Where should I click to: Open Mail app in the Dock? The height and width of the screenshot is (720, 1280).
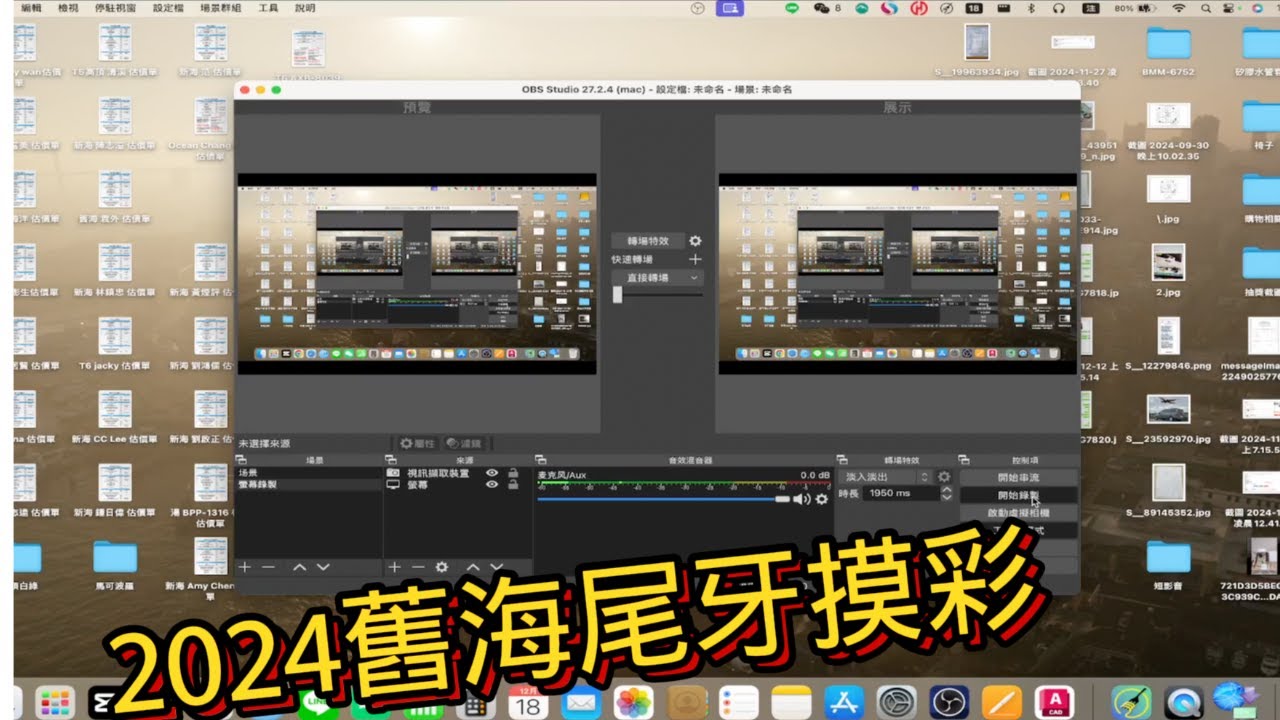[580, 702]
